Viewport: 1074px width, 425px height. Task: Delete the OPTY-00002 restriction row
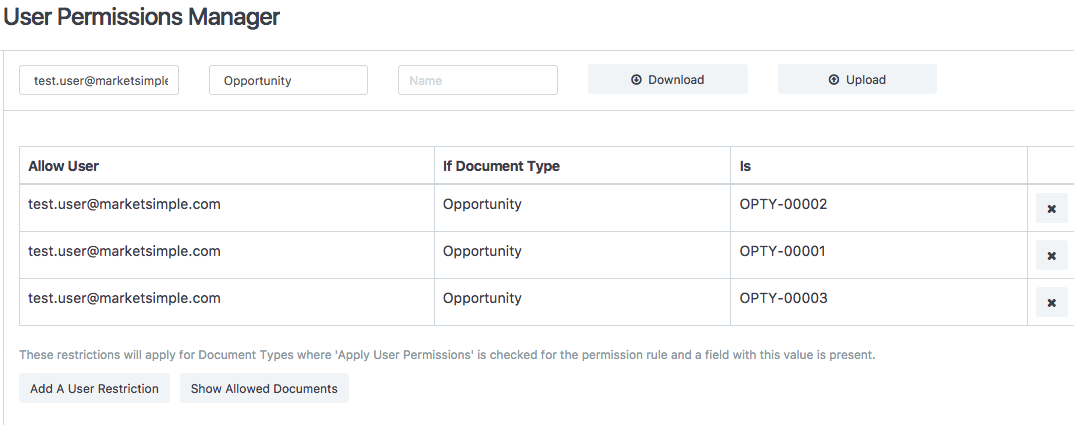pyautogui.click(x=1051, y=208)
